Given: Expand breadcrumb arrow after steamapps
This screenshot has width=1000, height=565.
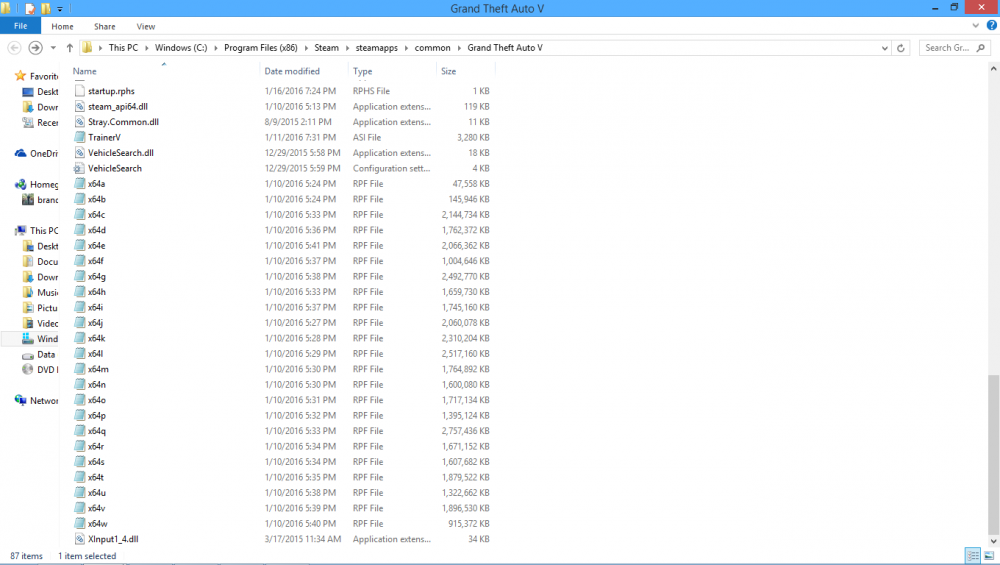Looking at the screenshot, I should point(406,48).
